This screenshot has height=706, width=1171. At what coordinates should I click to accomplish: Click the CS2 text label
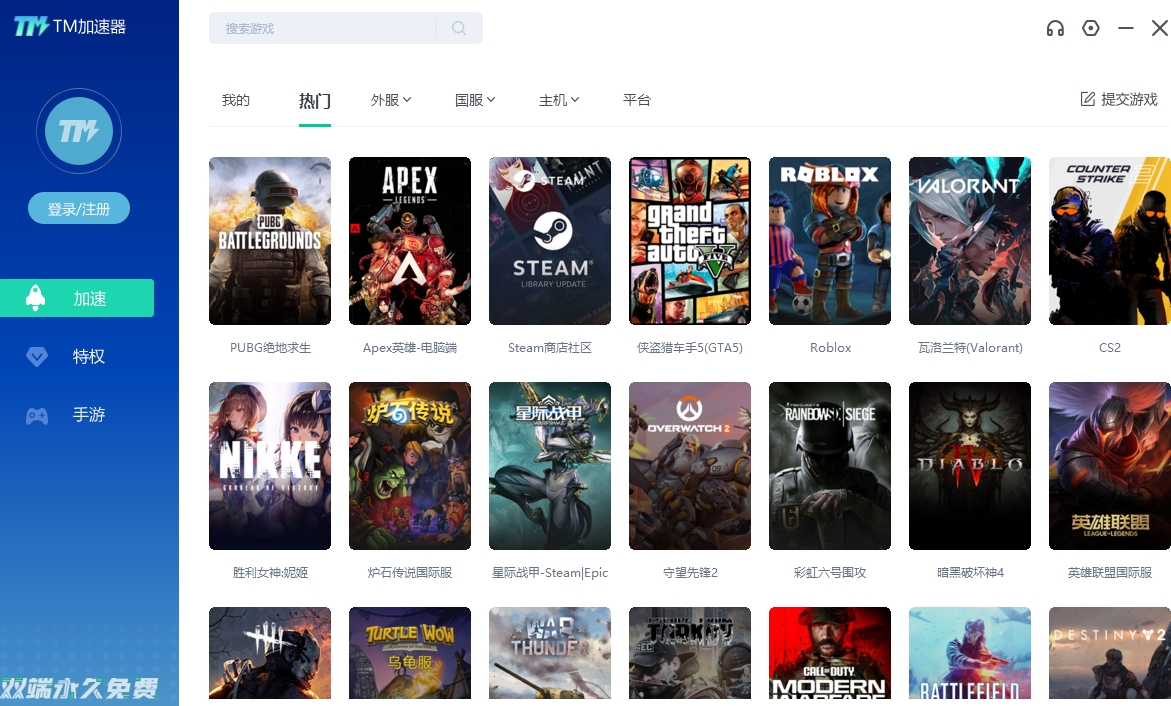(x=1110, y=347)
